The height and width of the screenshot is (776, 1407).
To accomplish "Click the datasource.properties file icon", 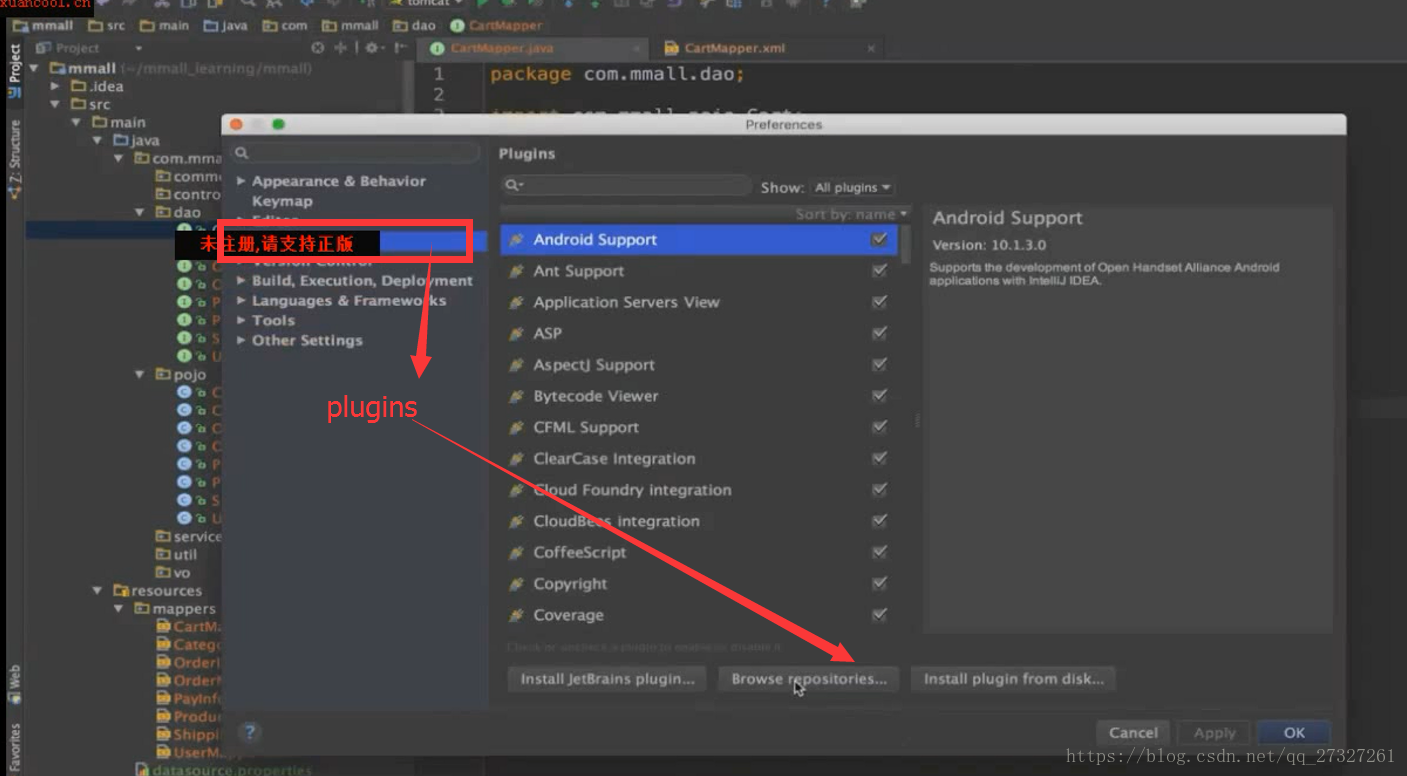I will click(x=143, y=769).
